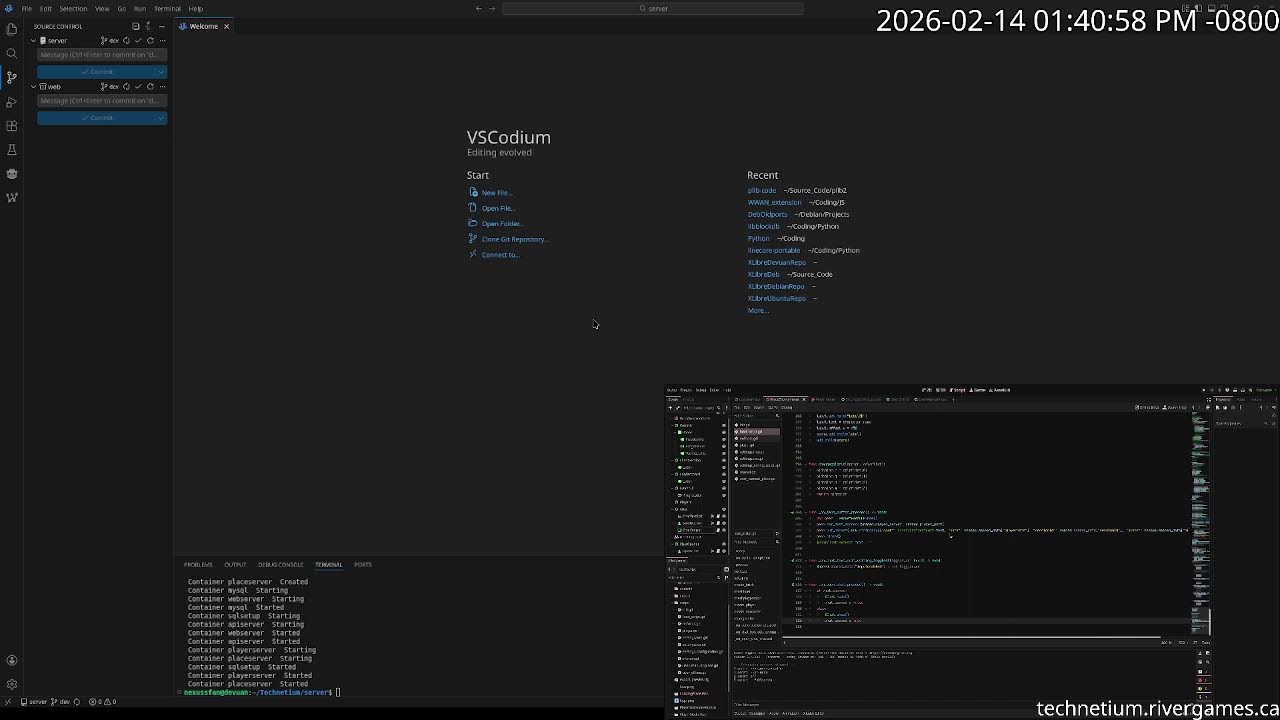The width and height of the screenshot is (1280, 720).
Task: Synchronize changes for the server repository
Action: [127, 41]
